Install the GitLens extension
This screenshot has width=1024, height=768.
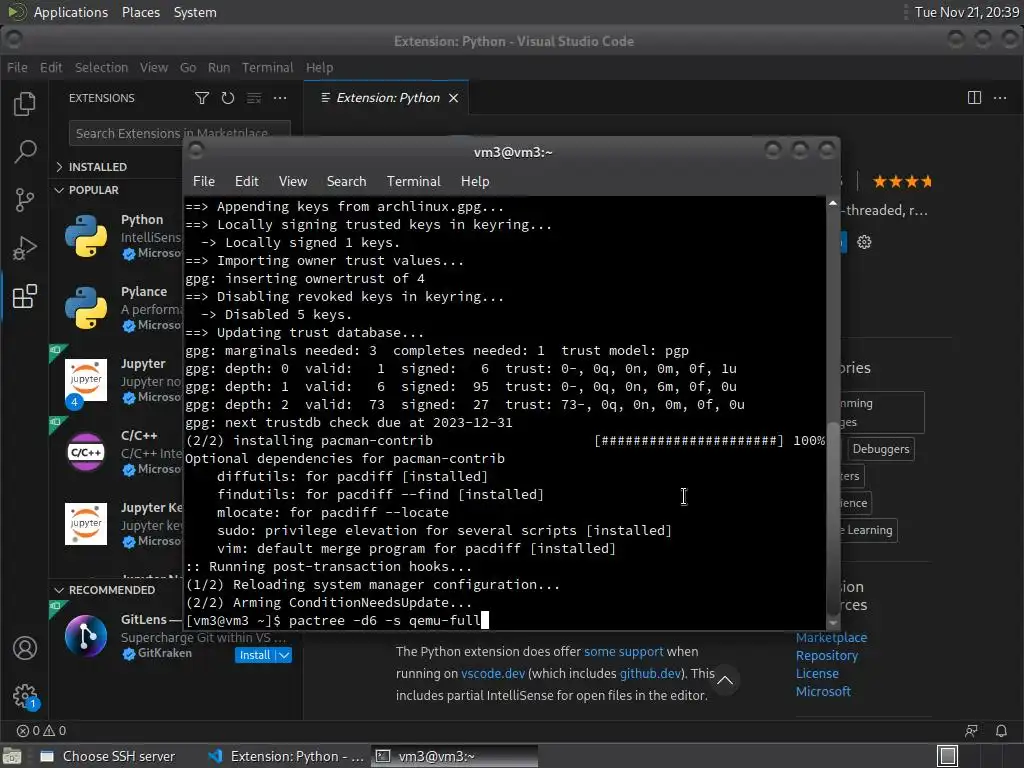(x=255, y=655)
